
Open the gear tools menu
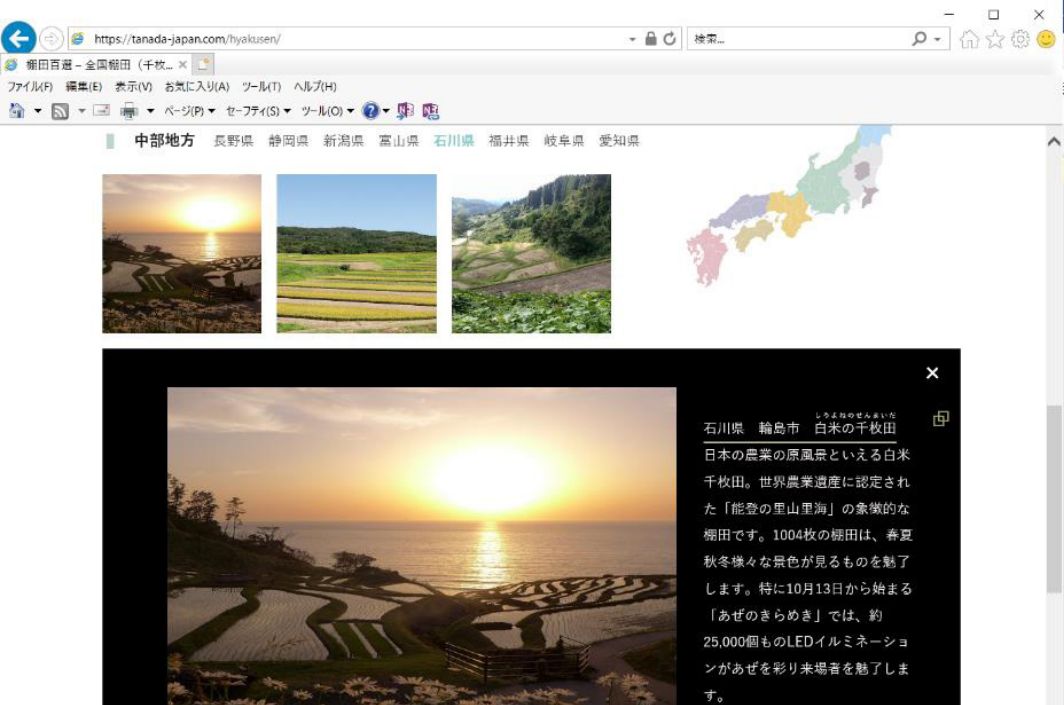1020,39
